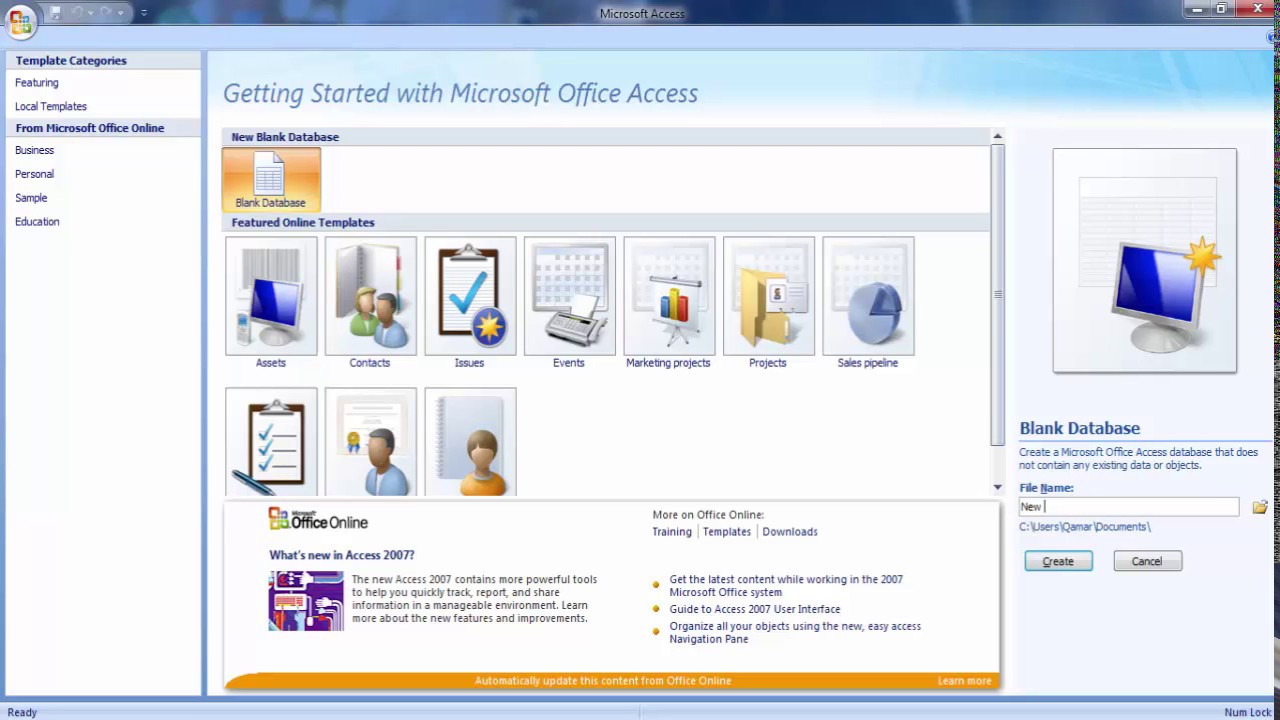This screenshot has height=720, width=1280.
Task: Open the Business template category
Action: tap(35, 150)
